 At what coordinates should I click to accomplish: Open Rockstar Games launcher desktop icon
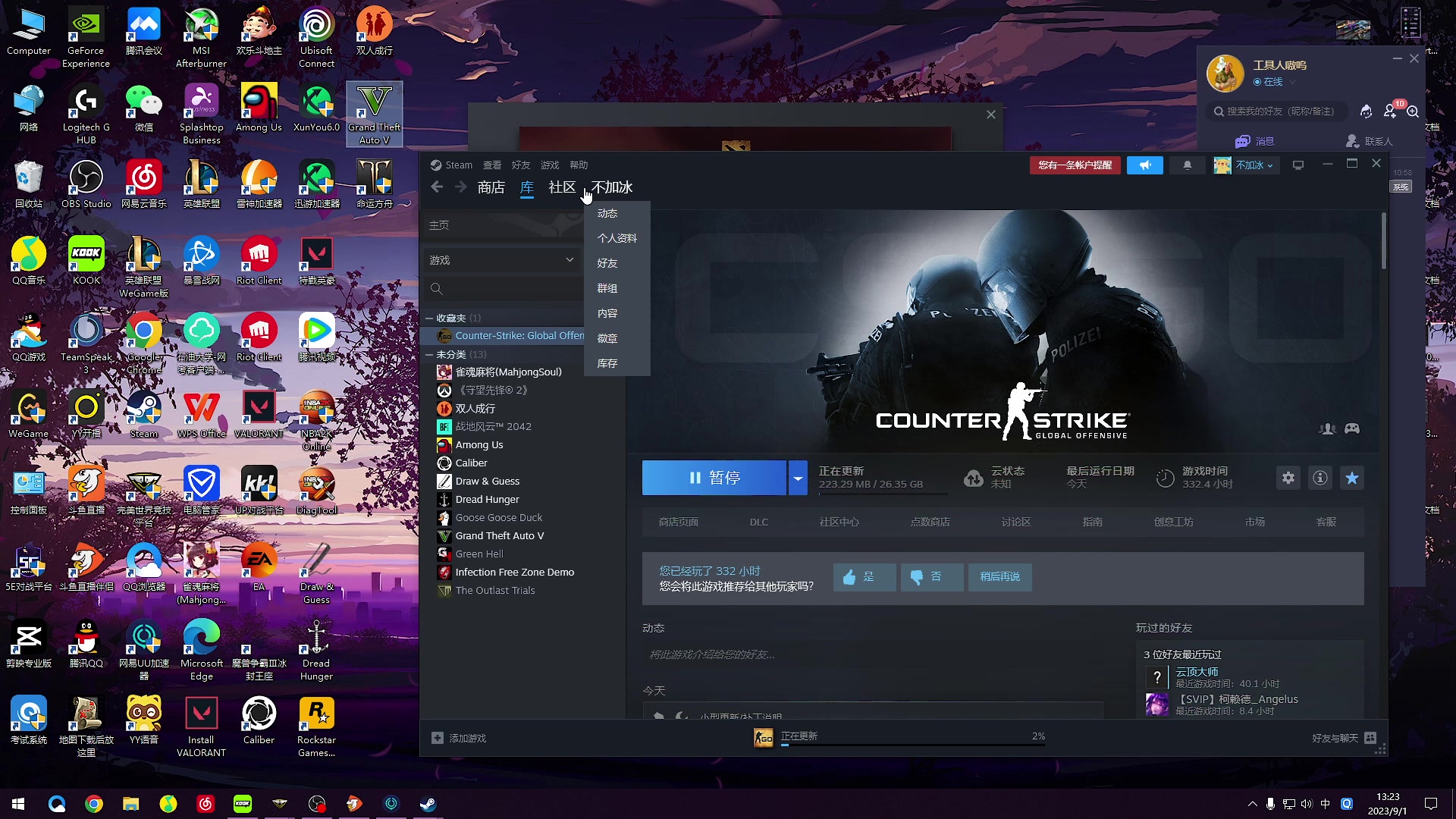(316, 726)
